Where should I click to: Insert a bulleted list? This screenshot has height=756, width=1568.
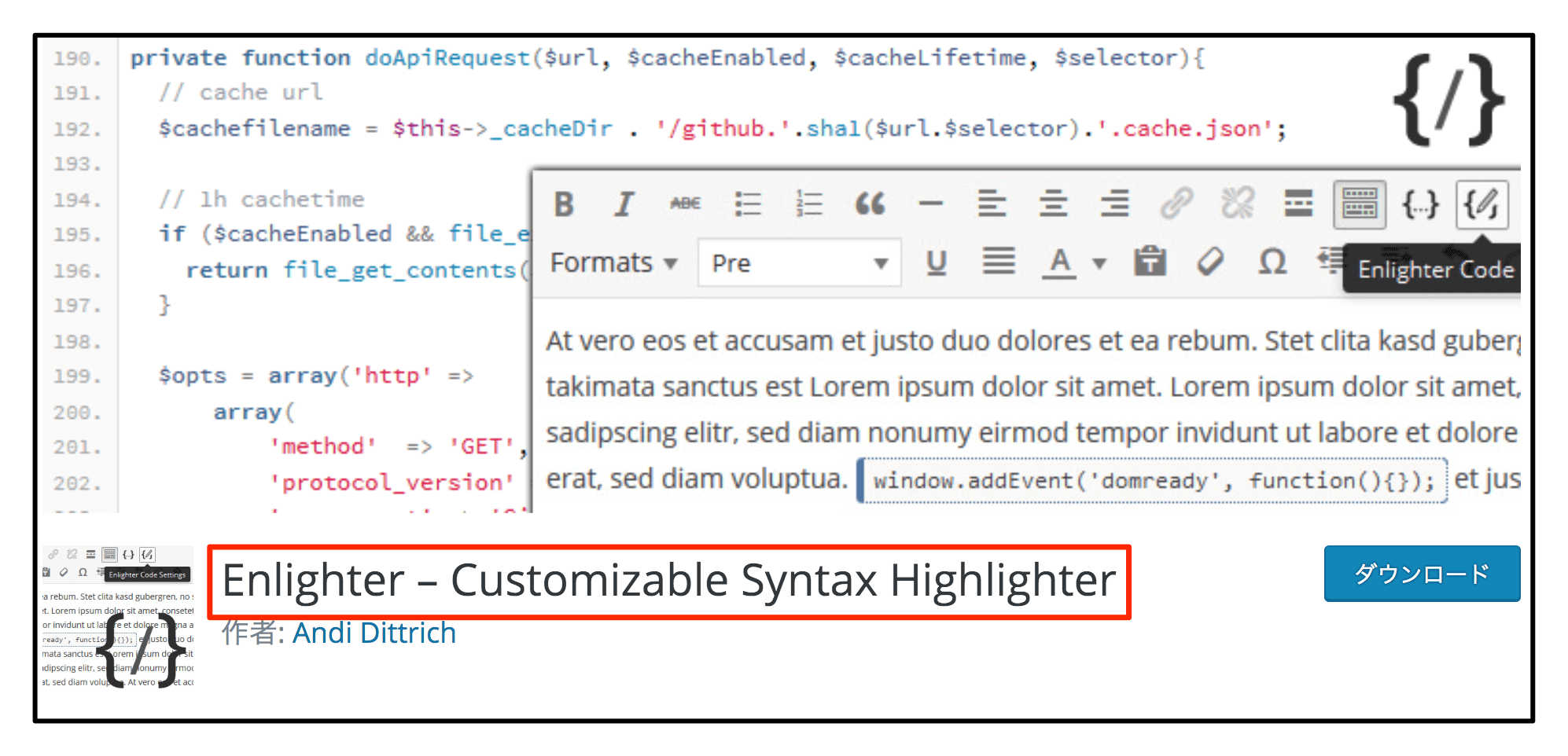click(x=747, y=204)
